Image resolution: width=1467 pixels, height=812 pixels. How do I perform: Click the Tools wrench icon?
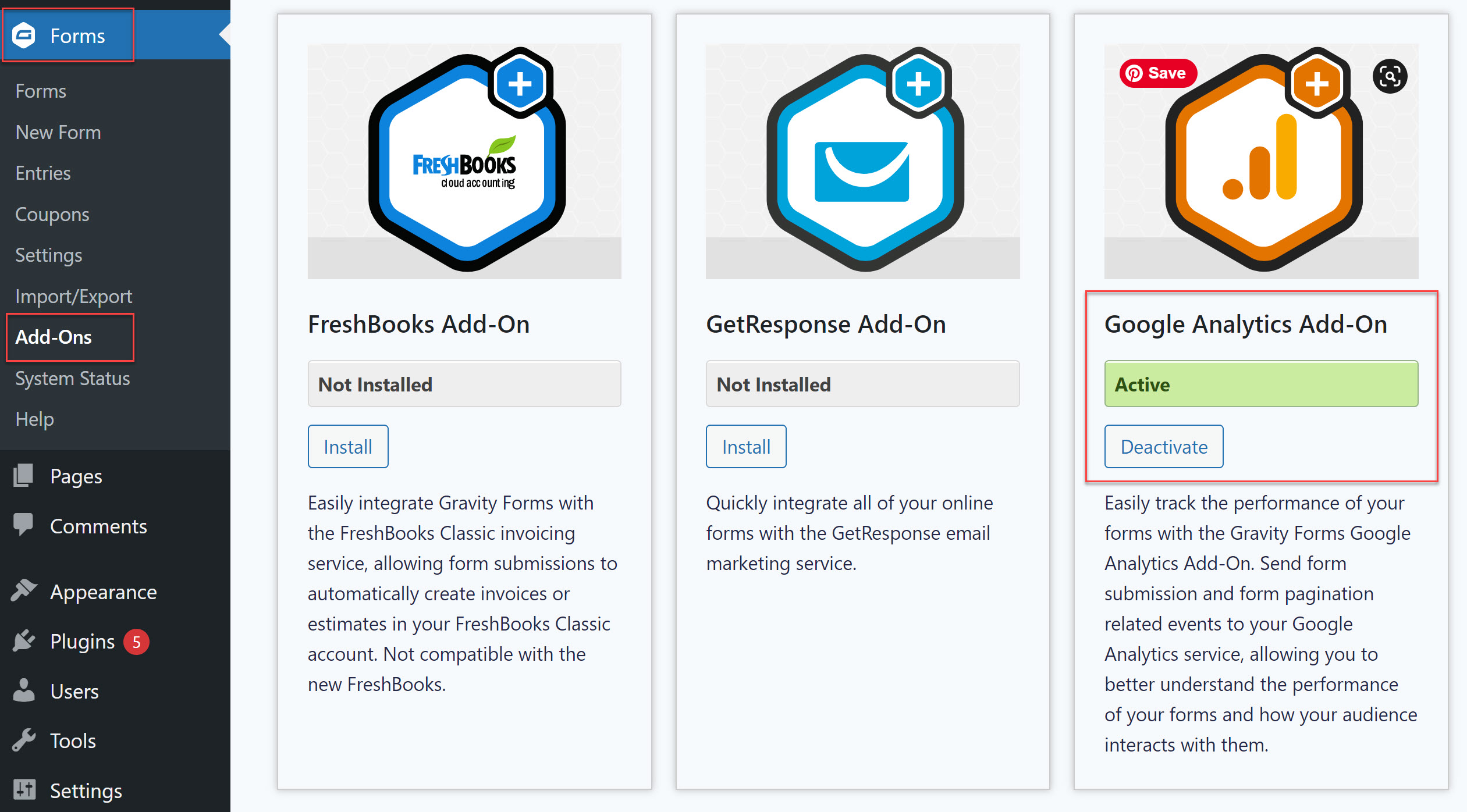coord(24,740)
